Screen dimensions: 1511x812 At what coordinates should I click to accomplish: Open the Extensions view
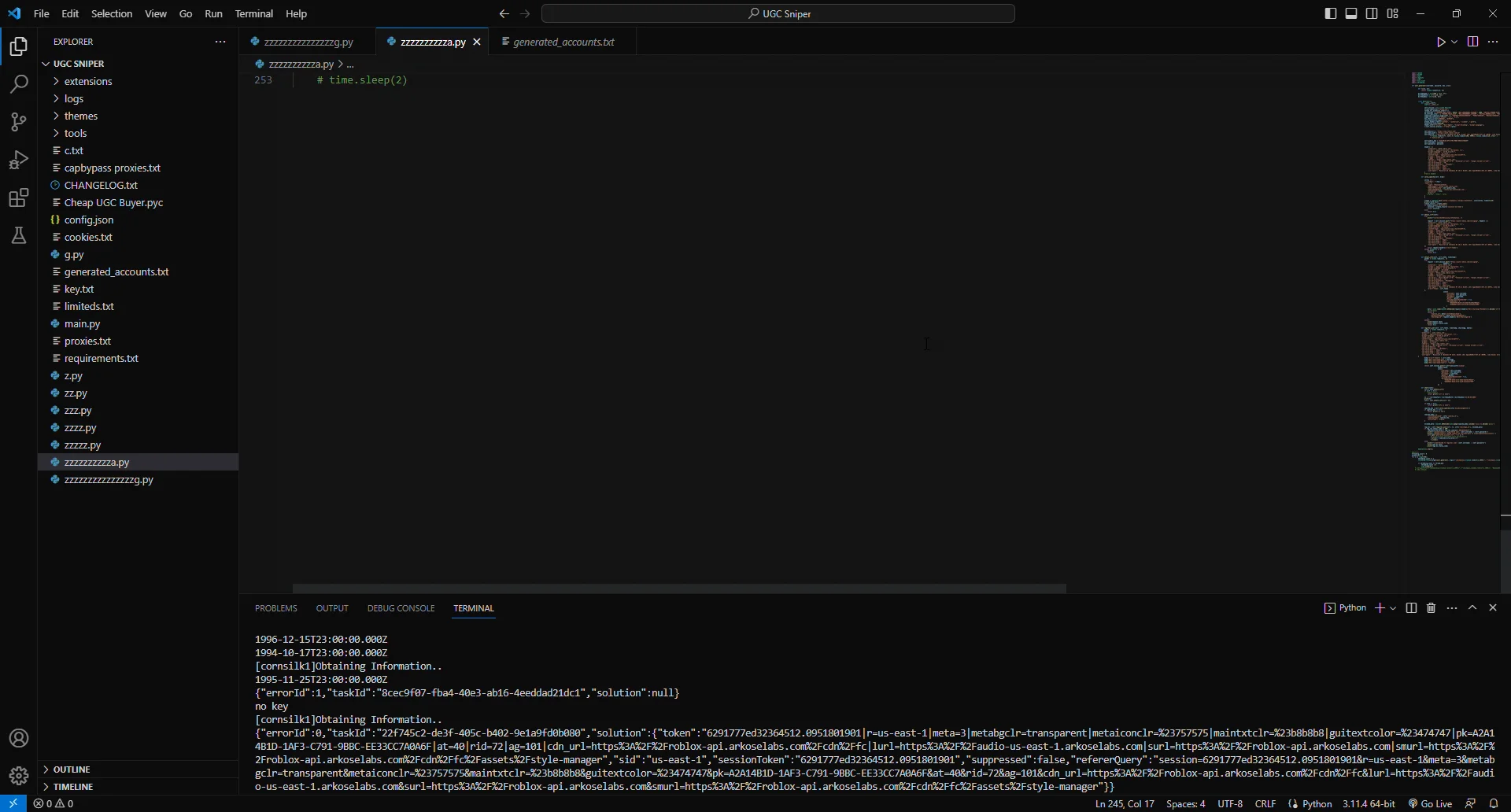17,197
